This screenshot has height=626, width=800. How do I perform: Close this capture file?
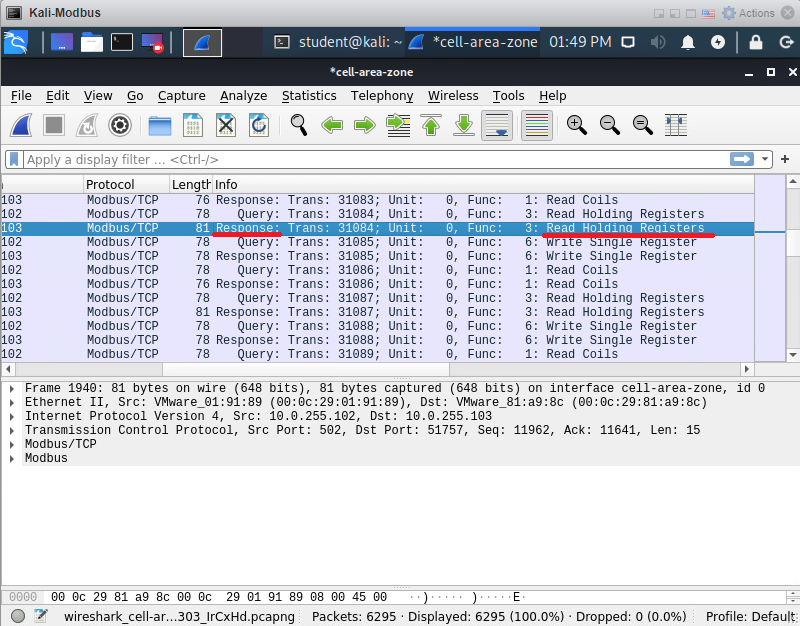tap(226, 125)
